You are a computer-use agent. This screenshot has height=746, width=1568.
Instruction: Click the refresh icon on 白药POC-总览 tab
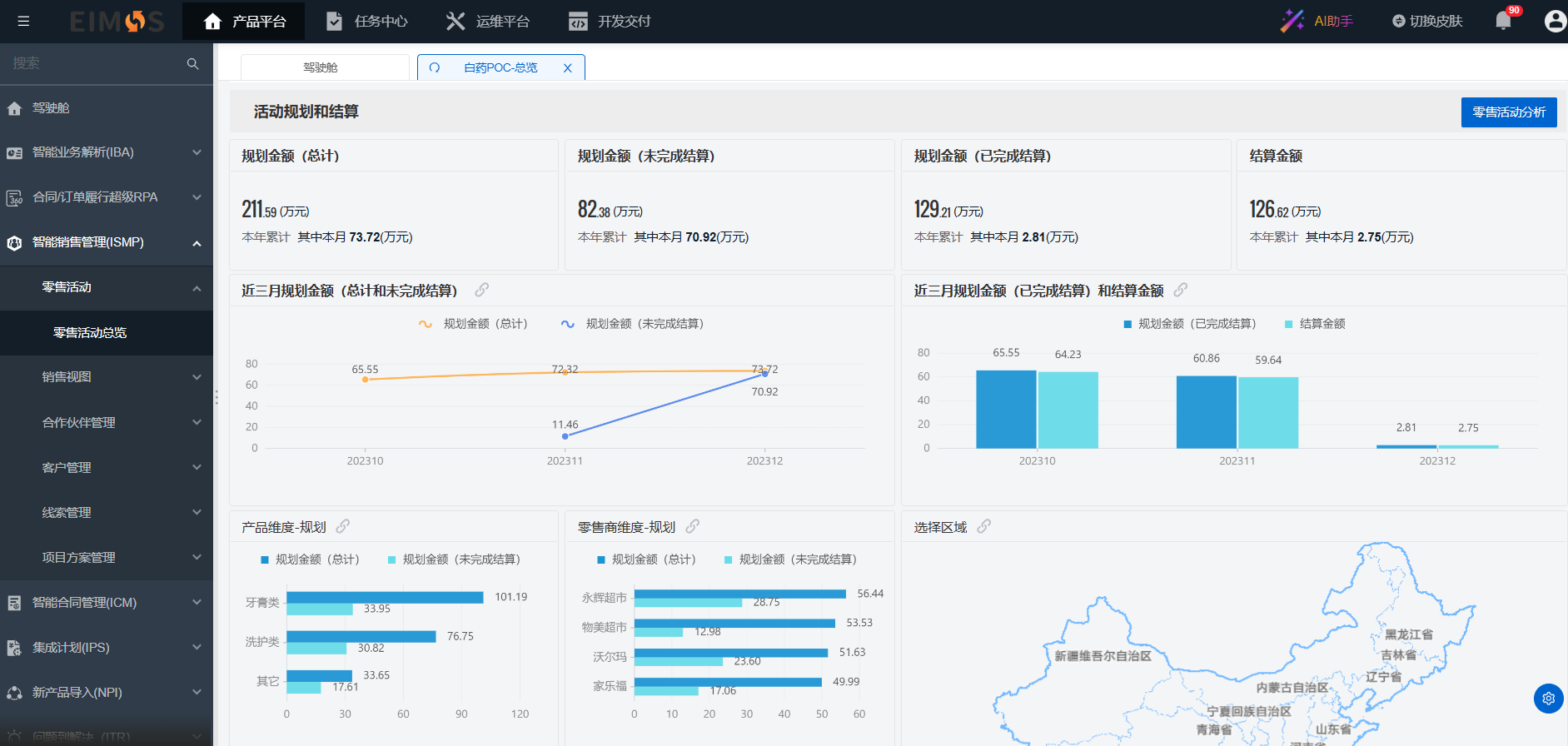(x=435, y=67)
